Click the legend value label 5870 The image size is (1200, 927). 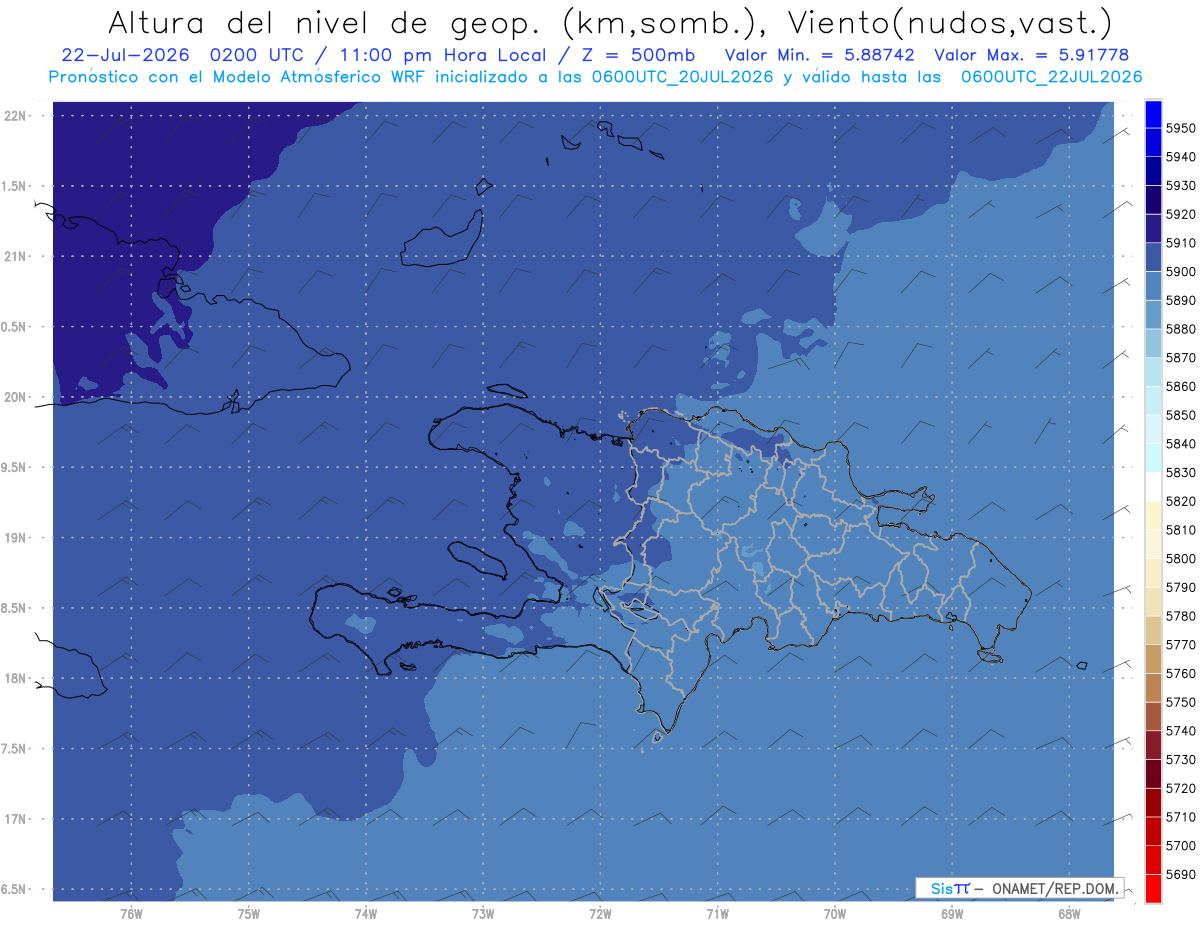pyautogui.click(x=1181, y=358)
